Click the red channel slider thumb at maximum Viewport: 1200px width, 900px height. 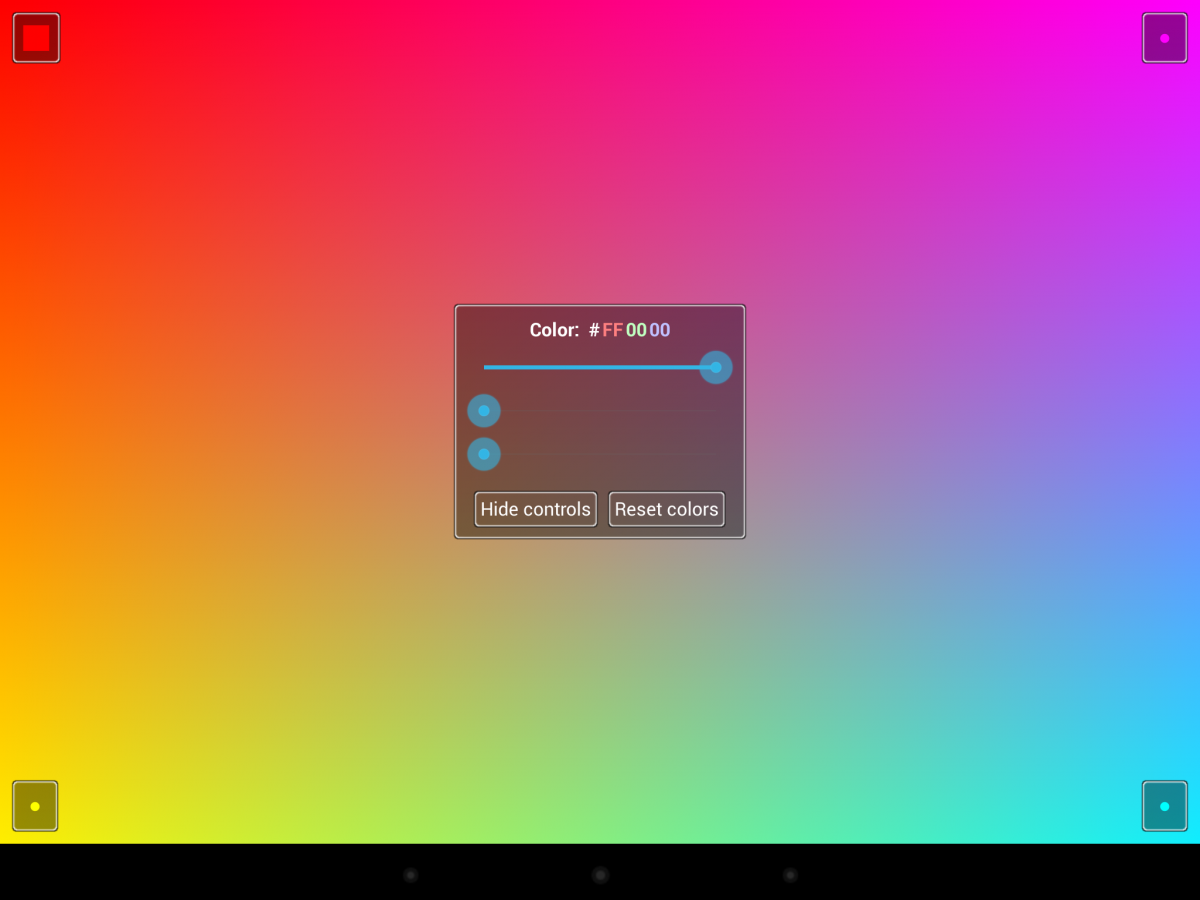point(716,367)
